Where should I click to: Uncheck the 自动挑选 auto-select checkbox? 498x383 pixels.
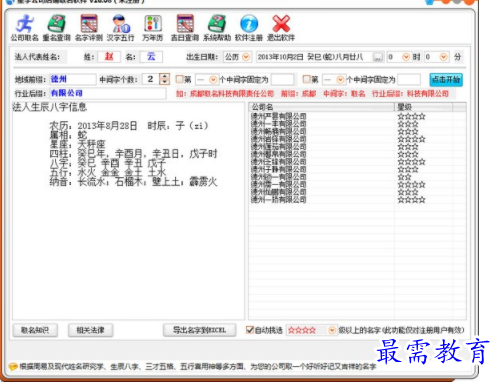[250, 330]
